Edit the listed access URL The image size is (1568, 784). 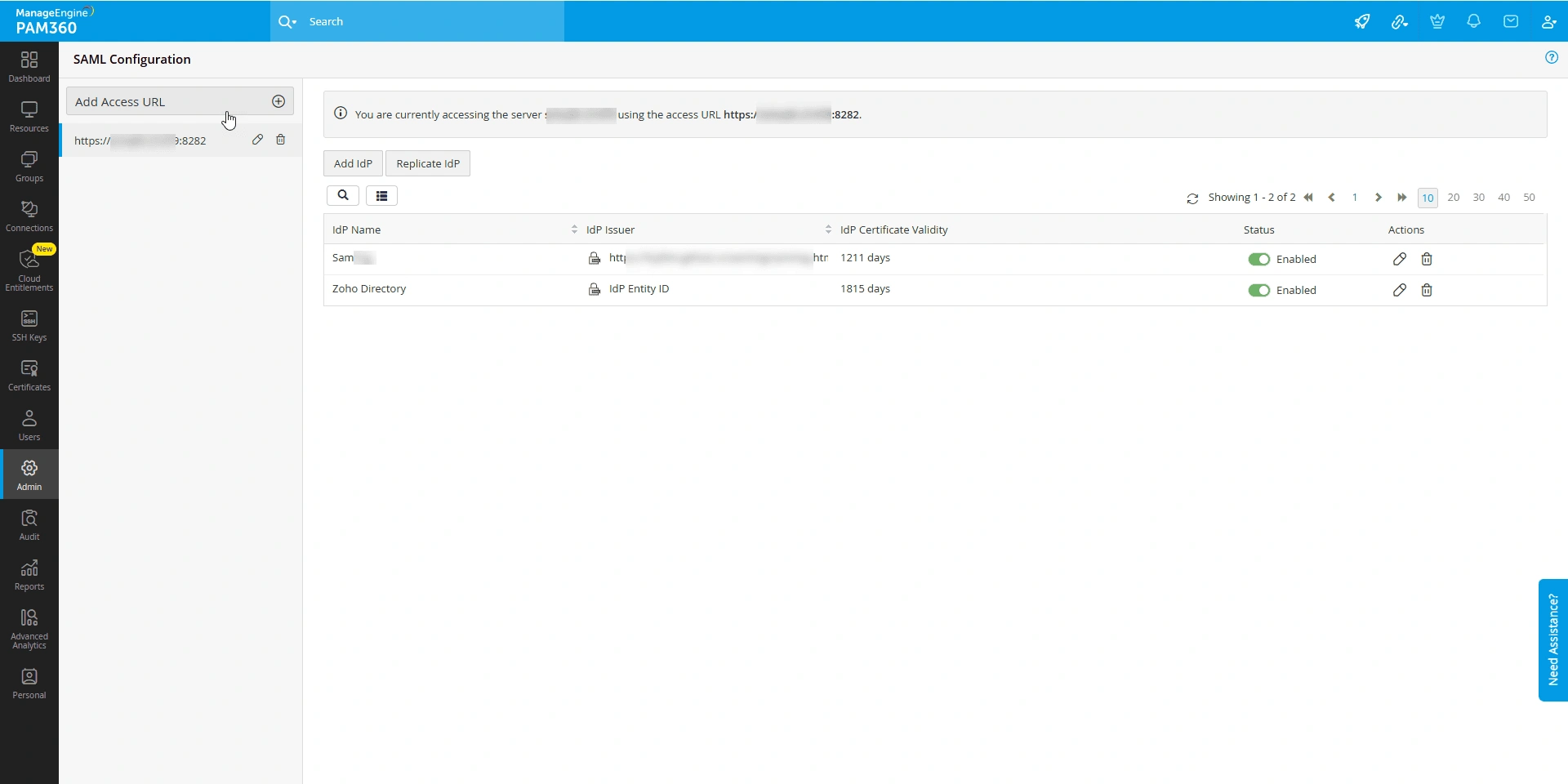257,140
